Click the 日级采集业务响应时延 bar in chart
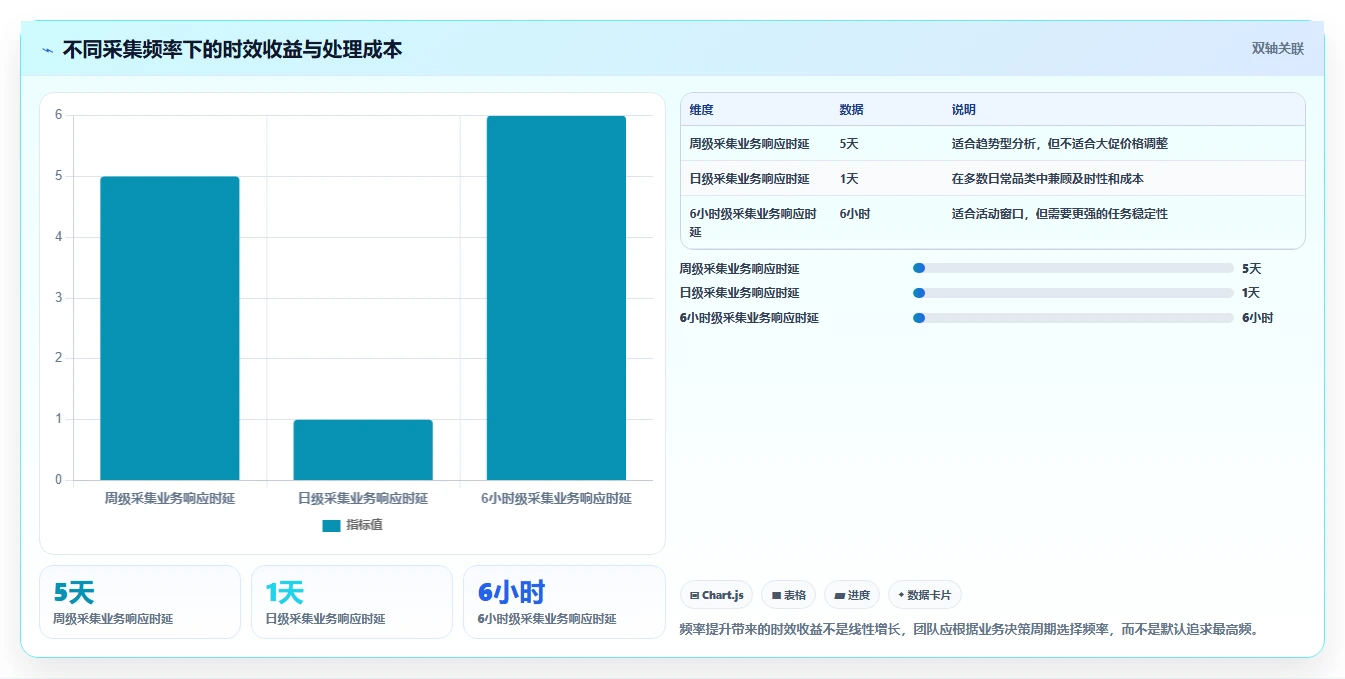Screen dimensions: 1345x679 (x=363, y=450)
